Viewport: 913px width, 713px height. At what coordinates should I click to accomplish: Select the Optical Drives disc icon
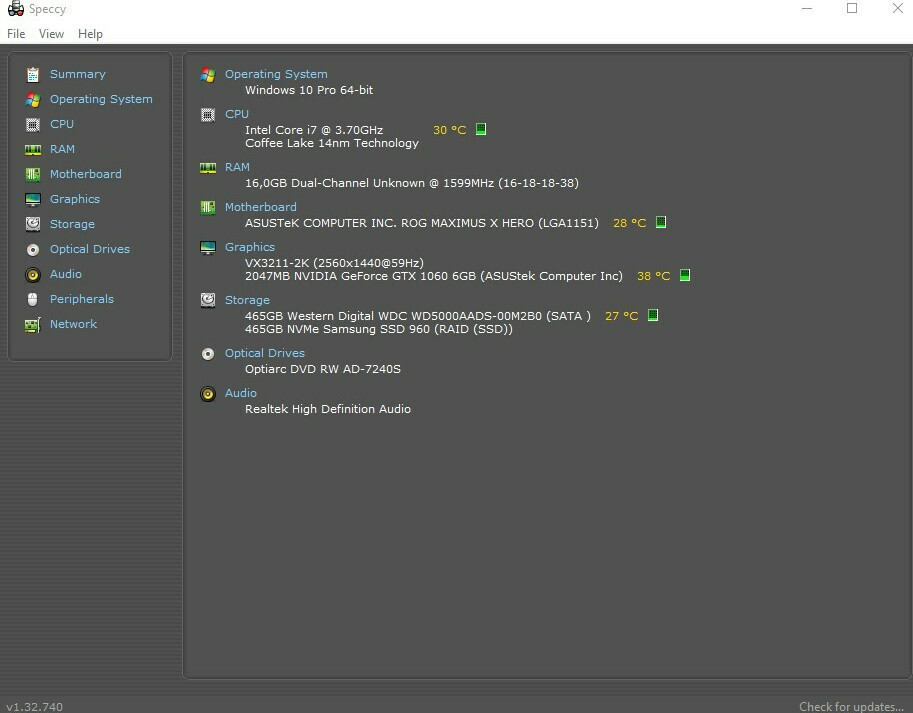point(33,249)
